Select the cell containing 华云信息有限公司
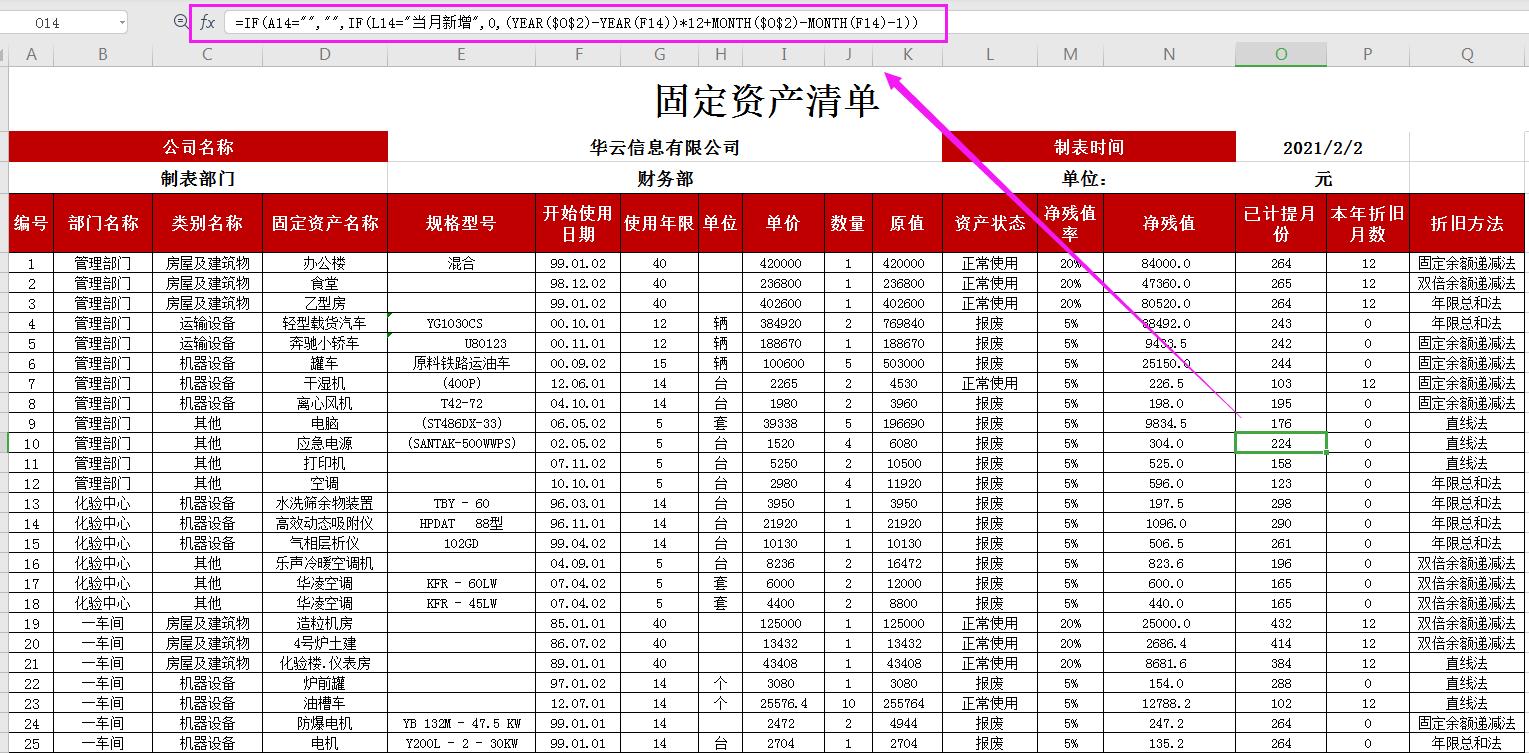The image size is (1529, 753). pos(665,147)
